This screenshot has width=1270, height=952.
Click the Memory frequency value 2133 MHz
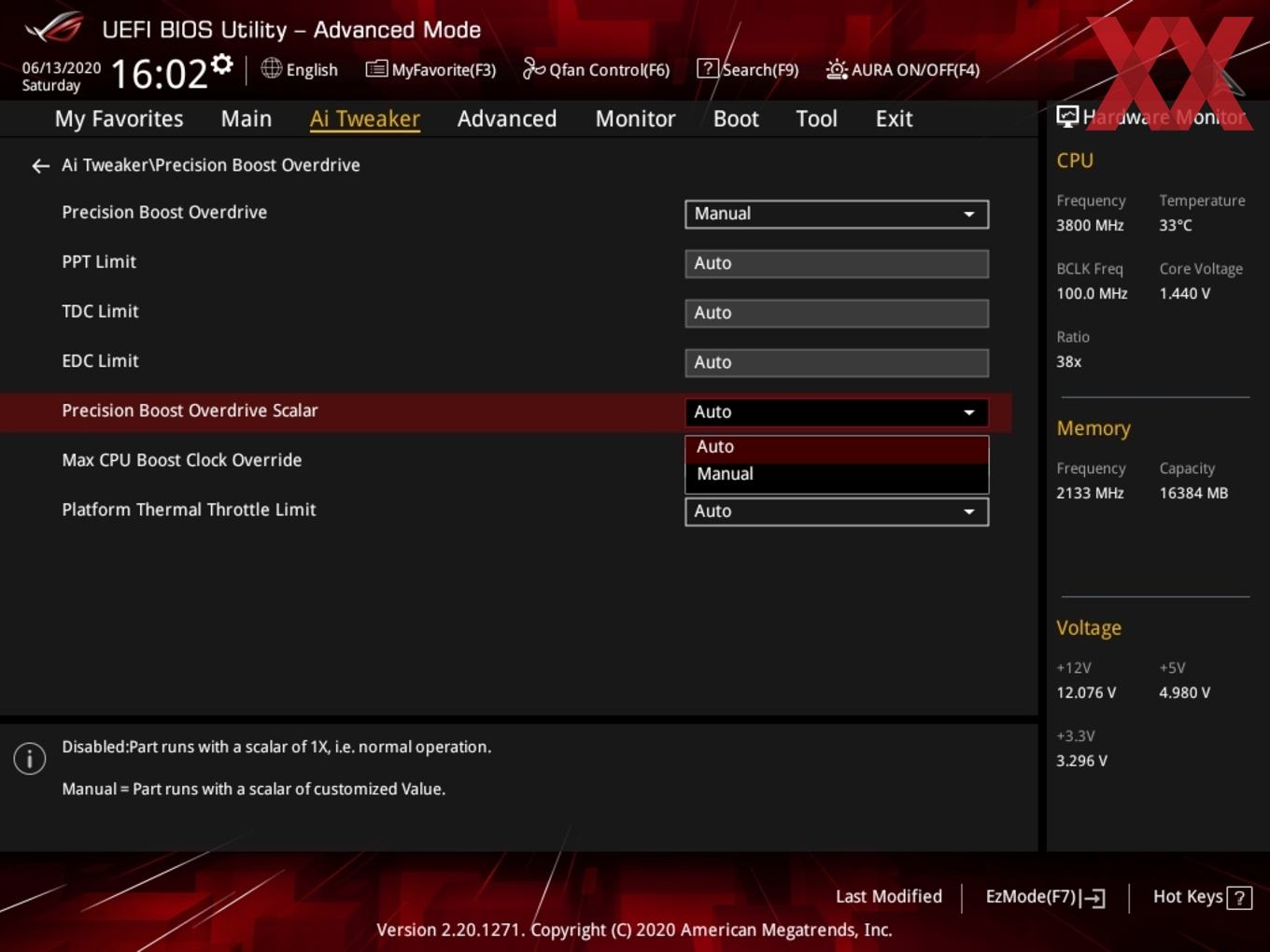pyautogui.click(x=1090, y=493)
